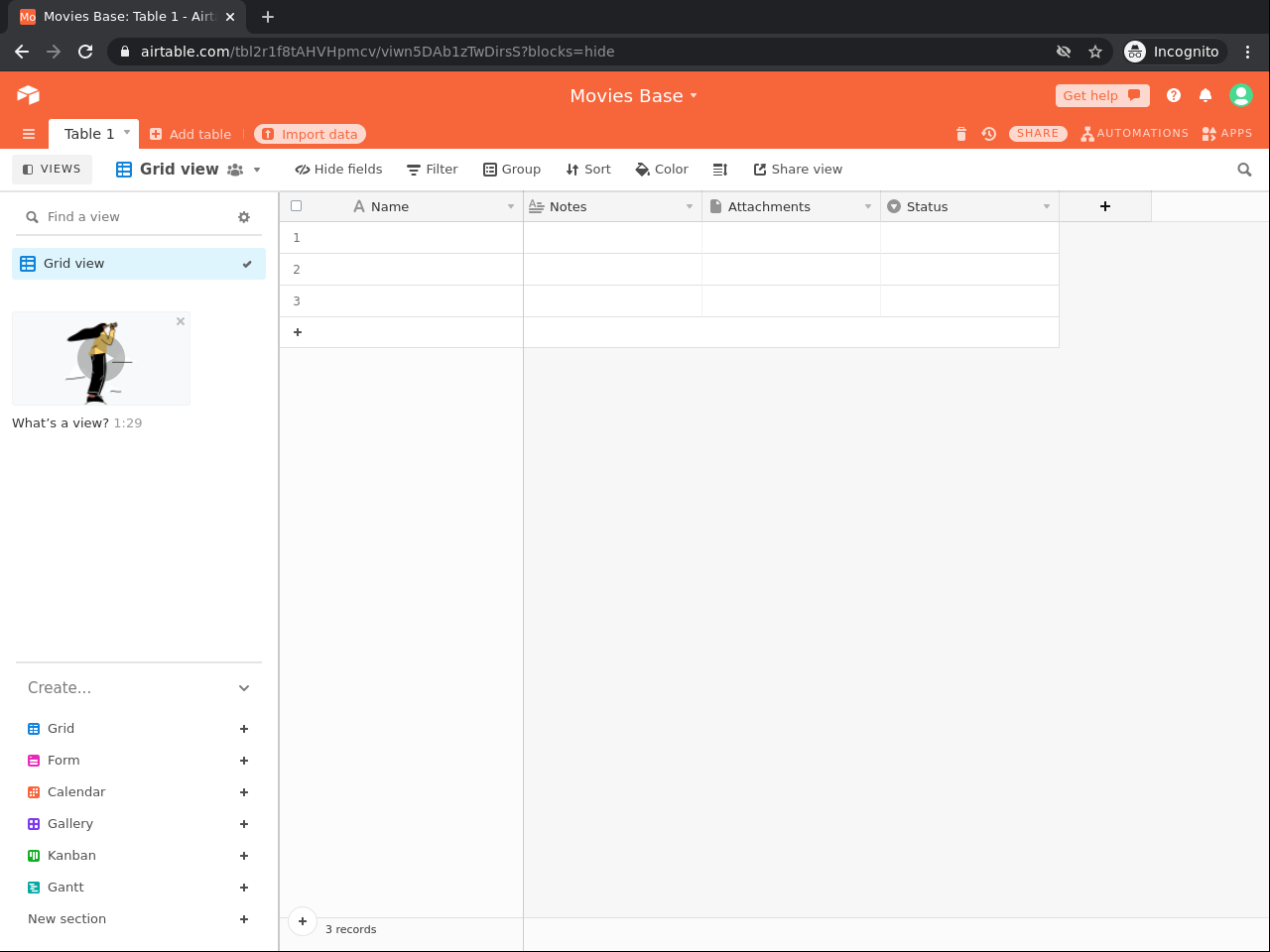Open the Notes field dropdown arrow
The image size is (1270, 952).
[690, 206]
